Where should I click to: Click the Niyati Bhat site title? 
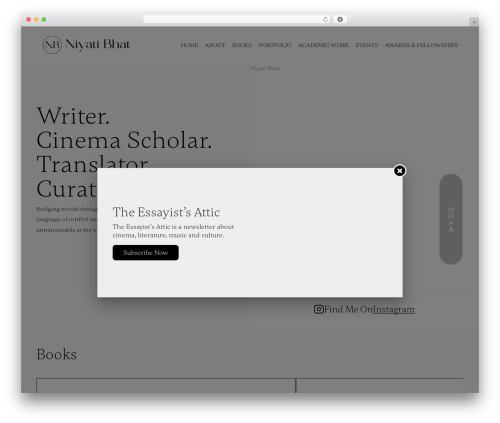(97, 44)
